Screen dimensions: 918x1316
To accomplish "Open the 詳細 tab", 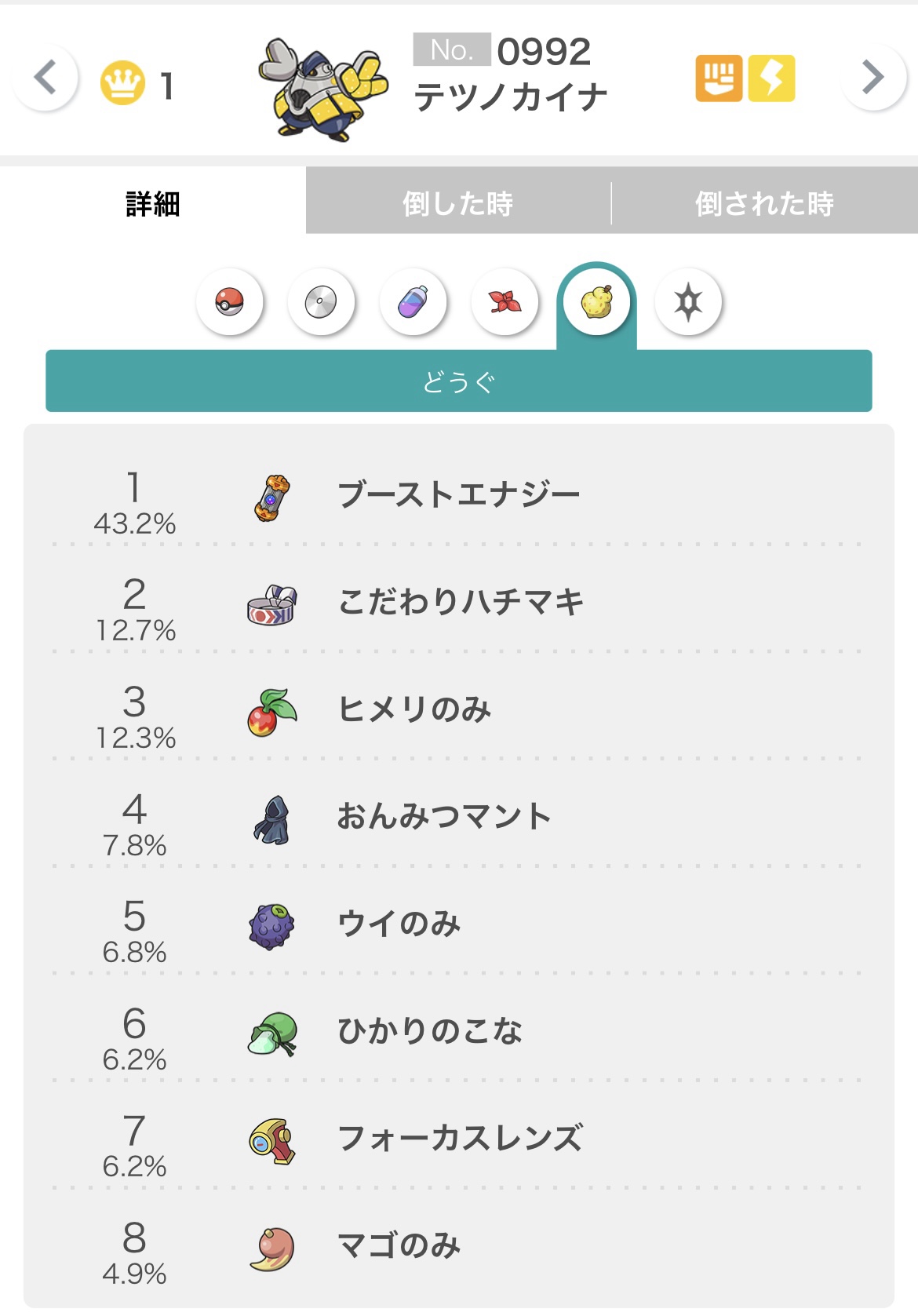I will [153, 204].
